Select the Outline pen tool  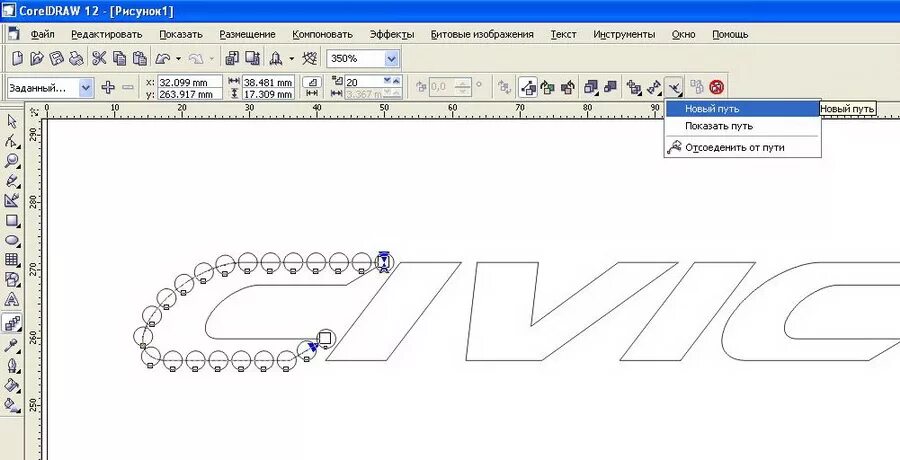[x=11, y=365]
